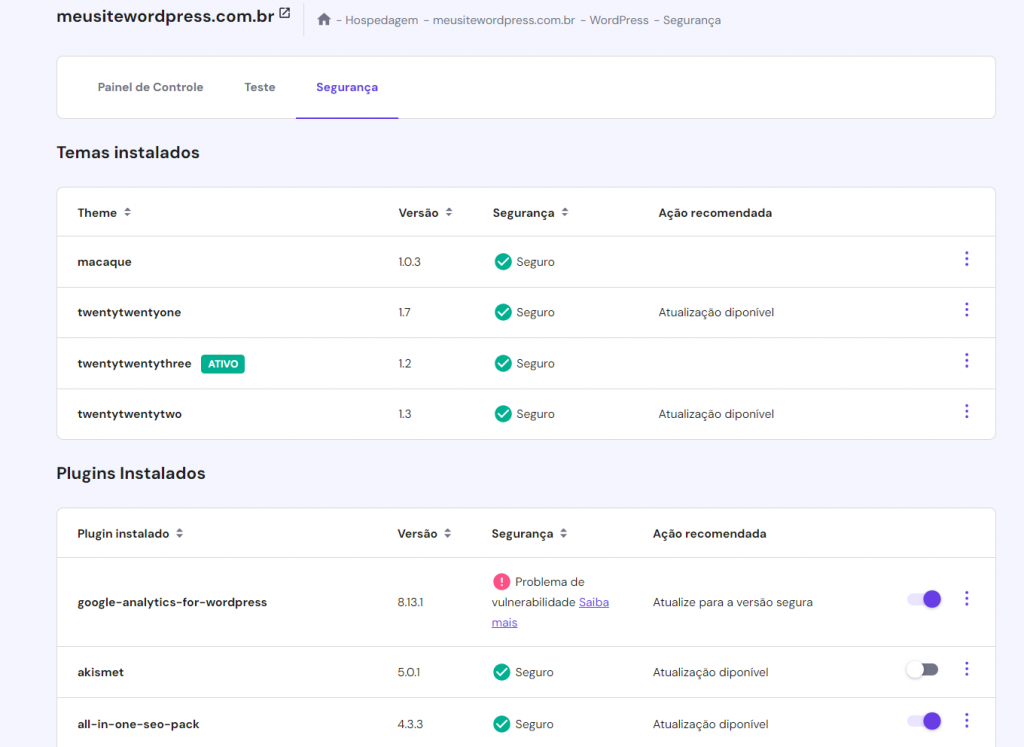Click twentytwentyone theme name

coord(129,312)
